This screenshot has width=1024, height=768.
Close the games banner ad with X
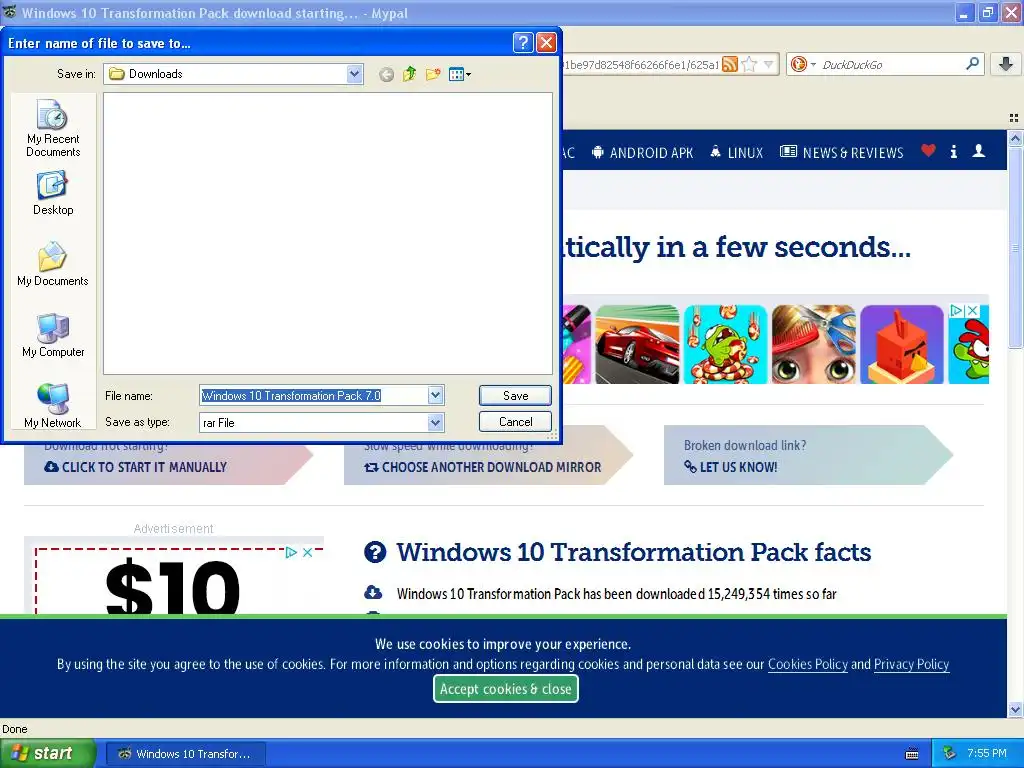(x=972, y=311)
